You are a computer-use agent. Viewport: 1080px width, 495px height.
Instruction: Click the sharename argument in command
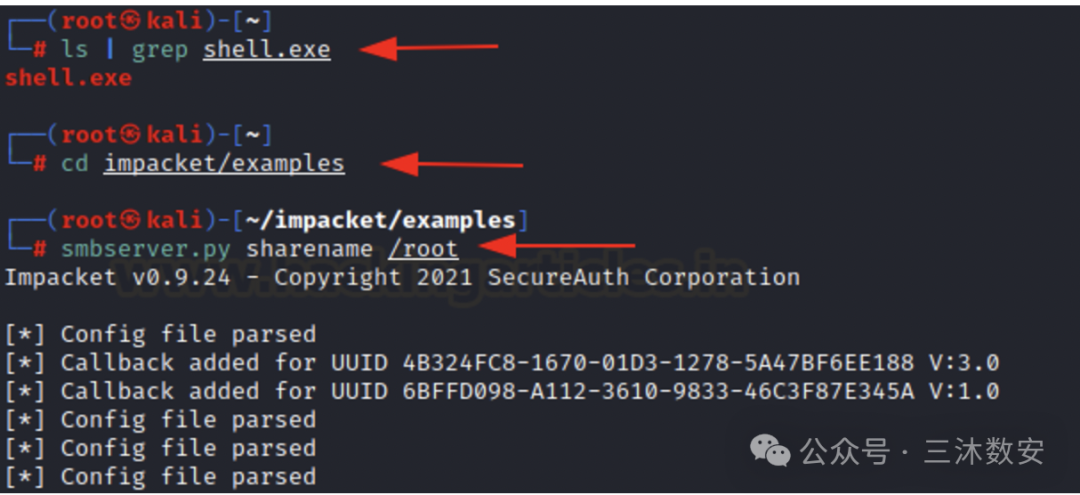click(x=310, y=249)
